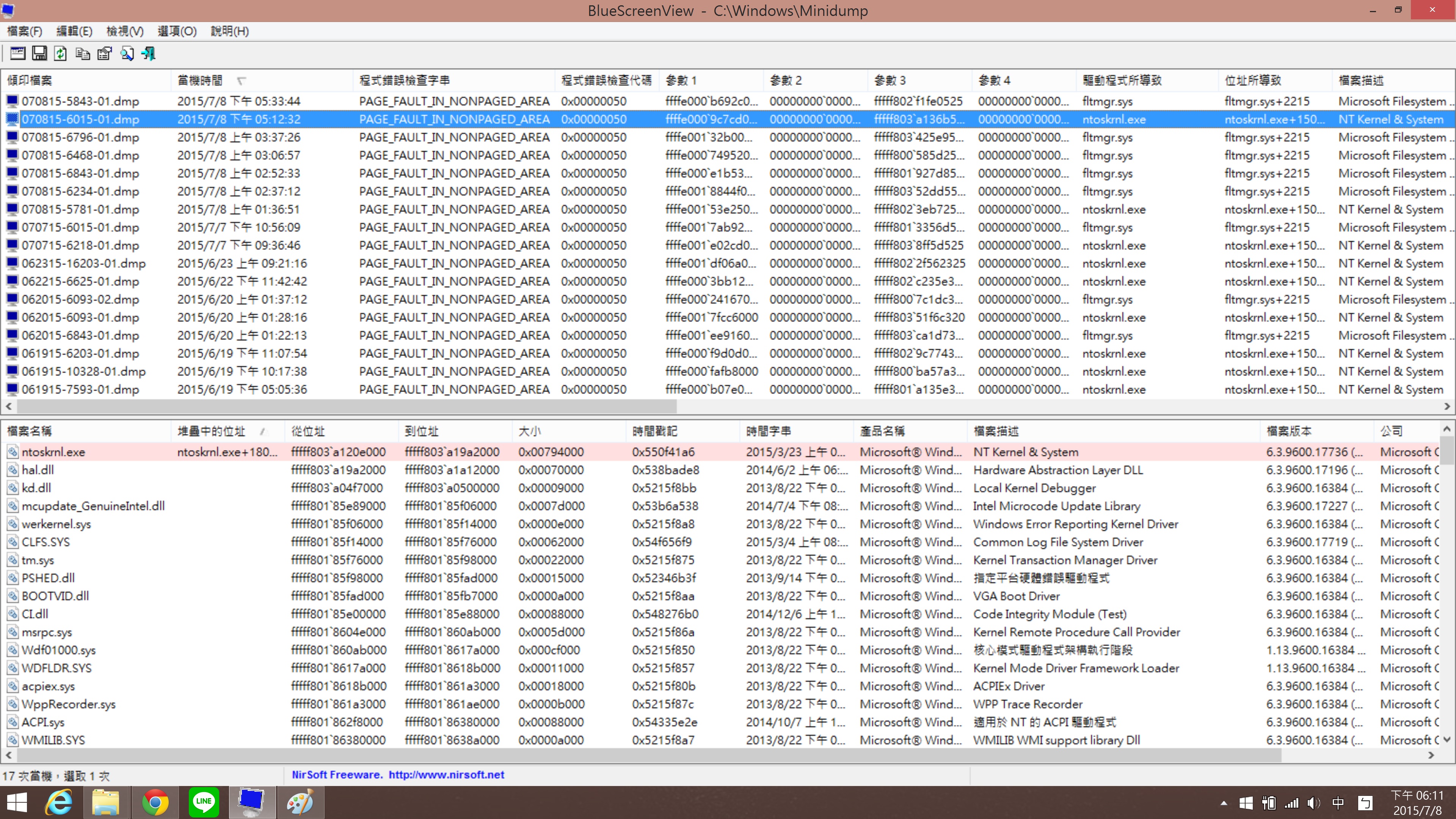
Task: Click the clock showing 下午 06:11
Action: click(x=1418, y=796)
